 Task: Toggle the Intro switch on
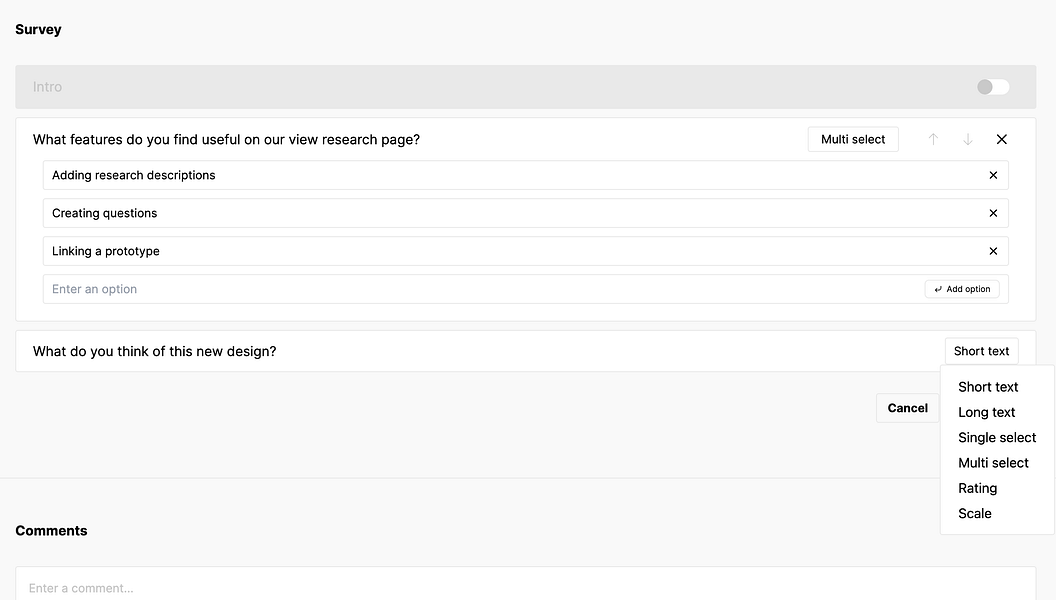[993, 87]
